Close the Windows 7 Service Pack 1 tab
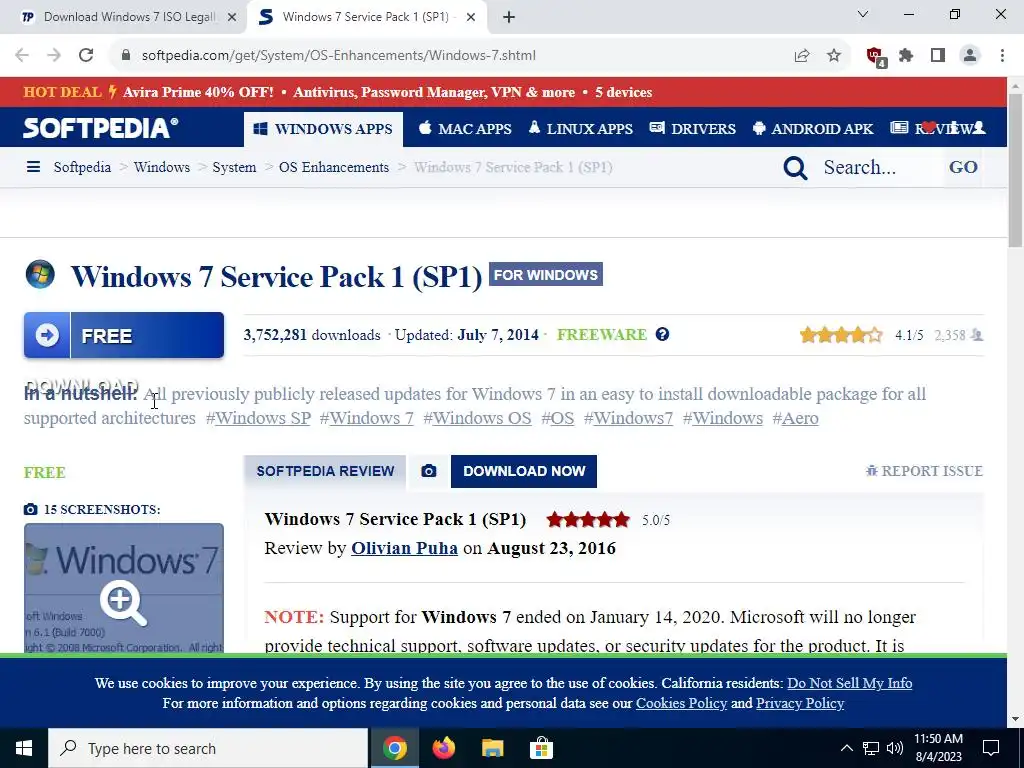1024x768 pixels. click(471, 18)
